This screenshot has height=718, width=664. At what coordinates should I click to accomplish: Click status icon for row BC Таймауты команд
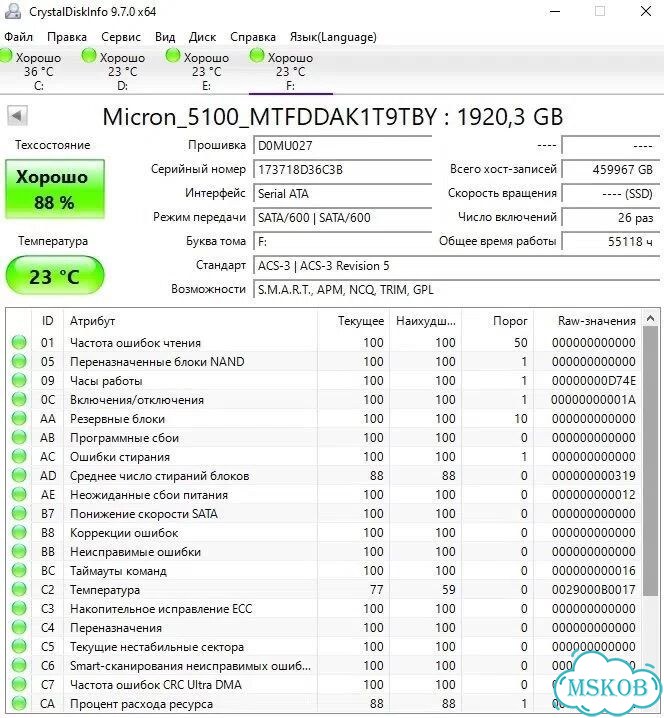pyautogui.click(x=19, y=571)
